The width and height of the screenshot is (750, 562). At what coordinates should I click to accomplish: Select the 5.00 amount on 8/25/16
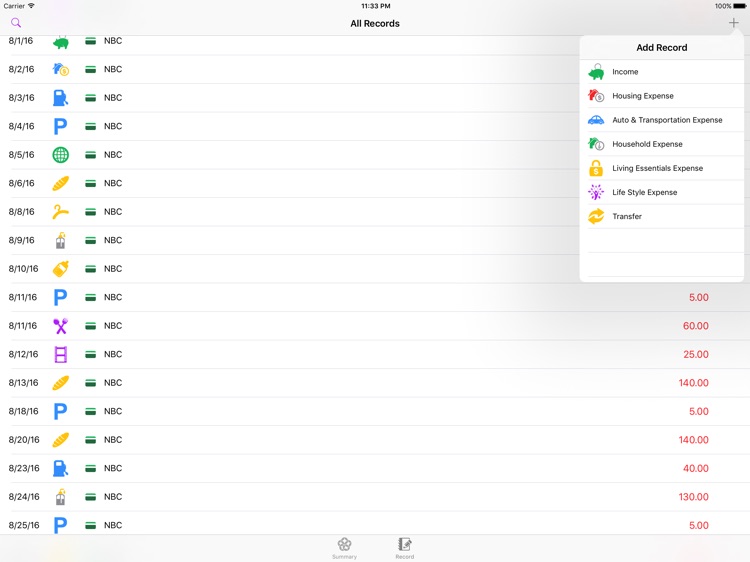click(698, 525)
